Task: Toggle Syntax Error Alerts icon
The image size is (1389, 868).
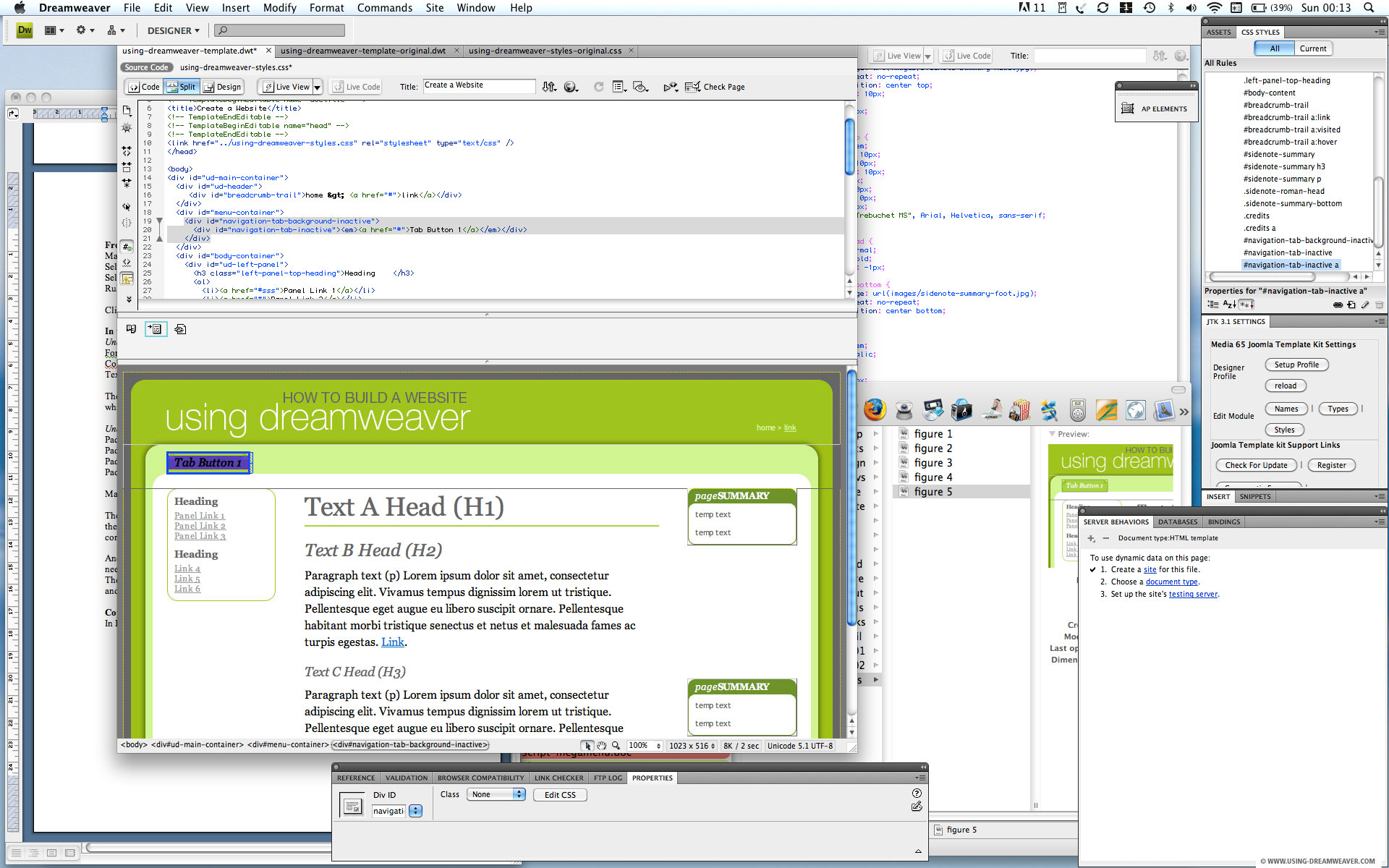Action: pyautogui.click(x=127, y=278)
